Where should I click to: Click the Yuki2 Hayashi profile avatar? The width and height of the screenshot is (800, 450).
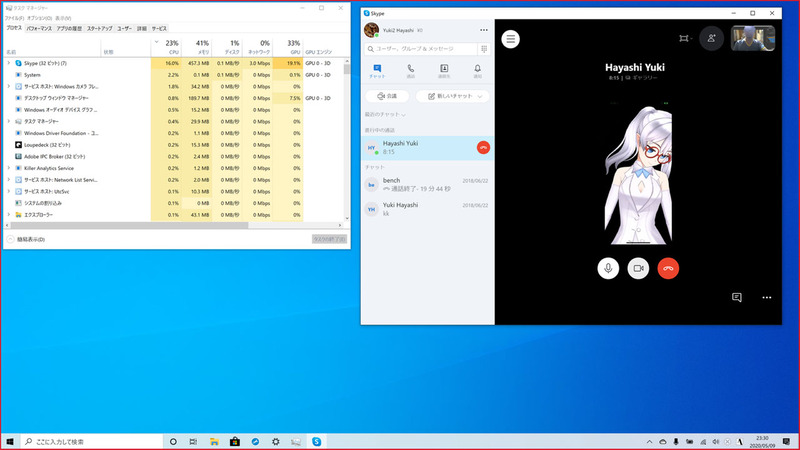(x=371, y=30)
